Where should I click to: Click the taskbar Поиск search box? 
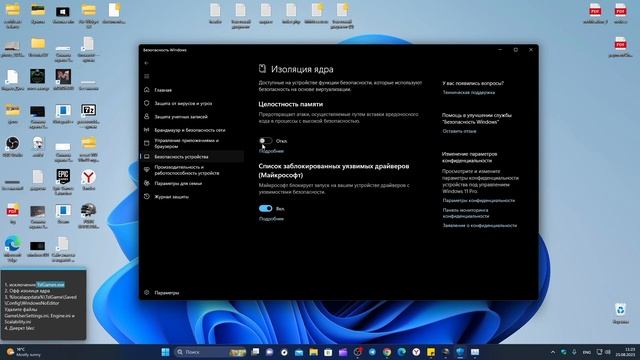[x=210, y=352]
